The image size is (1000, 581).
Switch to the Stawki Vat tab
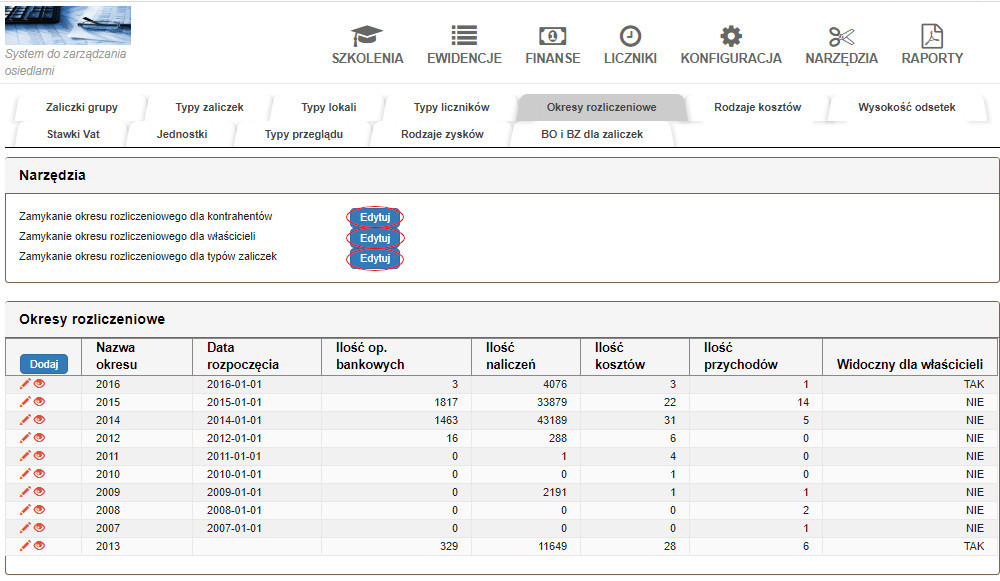coord(73,134)
